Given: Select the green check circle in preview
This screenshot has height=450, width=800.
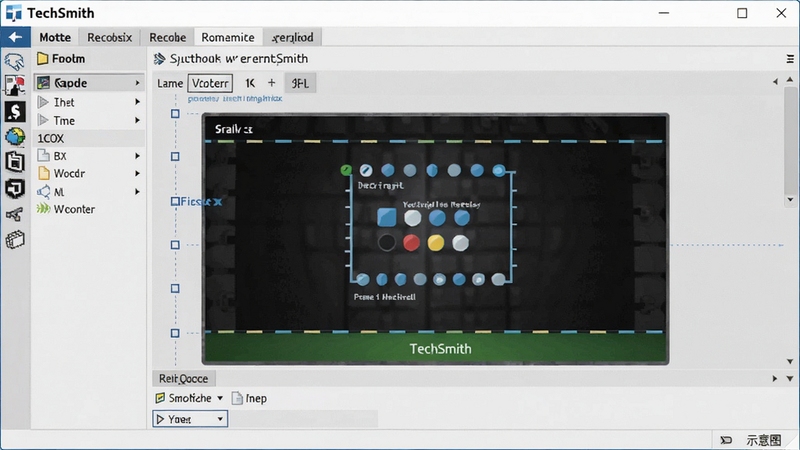Looking at the screenshot, I should tap(346, 169).
